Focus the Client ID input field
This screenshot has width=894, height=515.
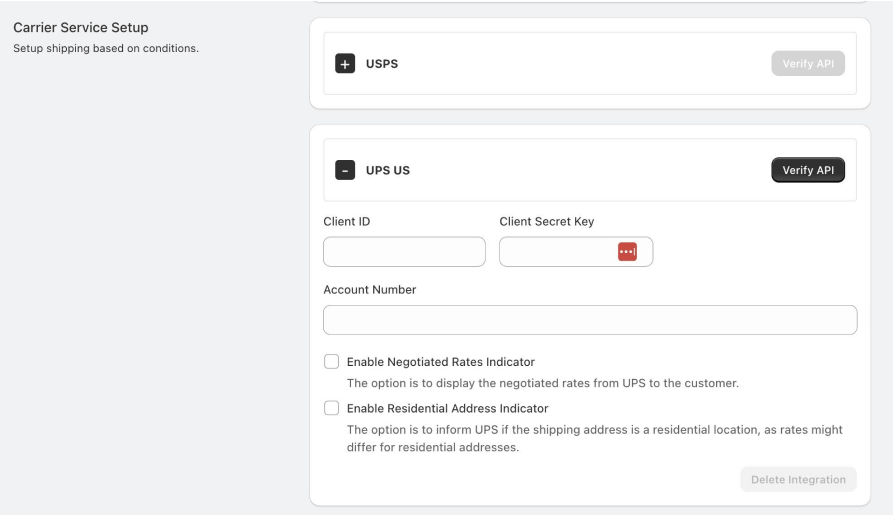[x=404, y=252]
